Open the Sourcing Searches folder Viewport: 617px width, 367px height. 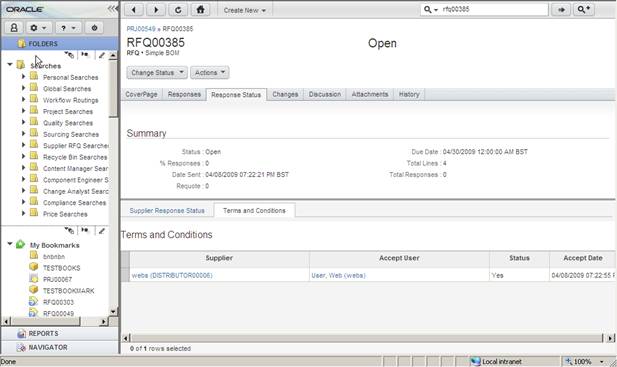coord(70,135)
